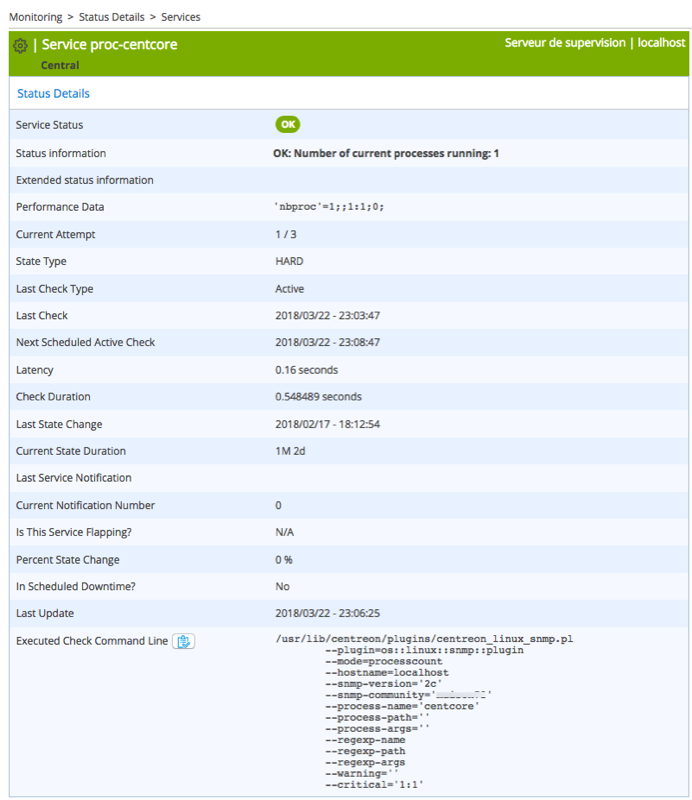Click the Next Scheduled Active Check timestamp

[x=327, y=342]
